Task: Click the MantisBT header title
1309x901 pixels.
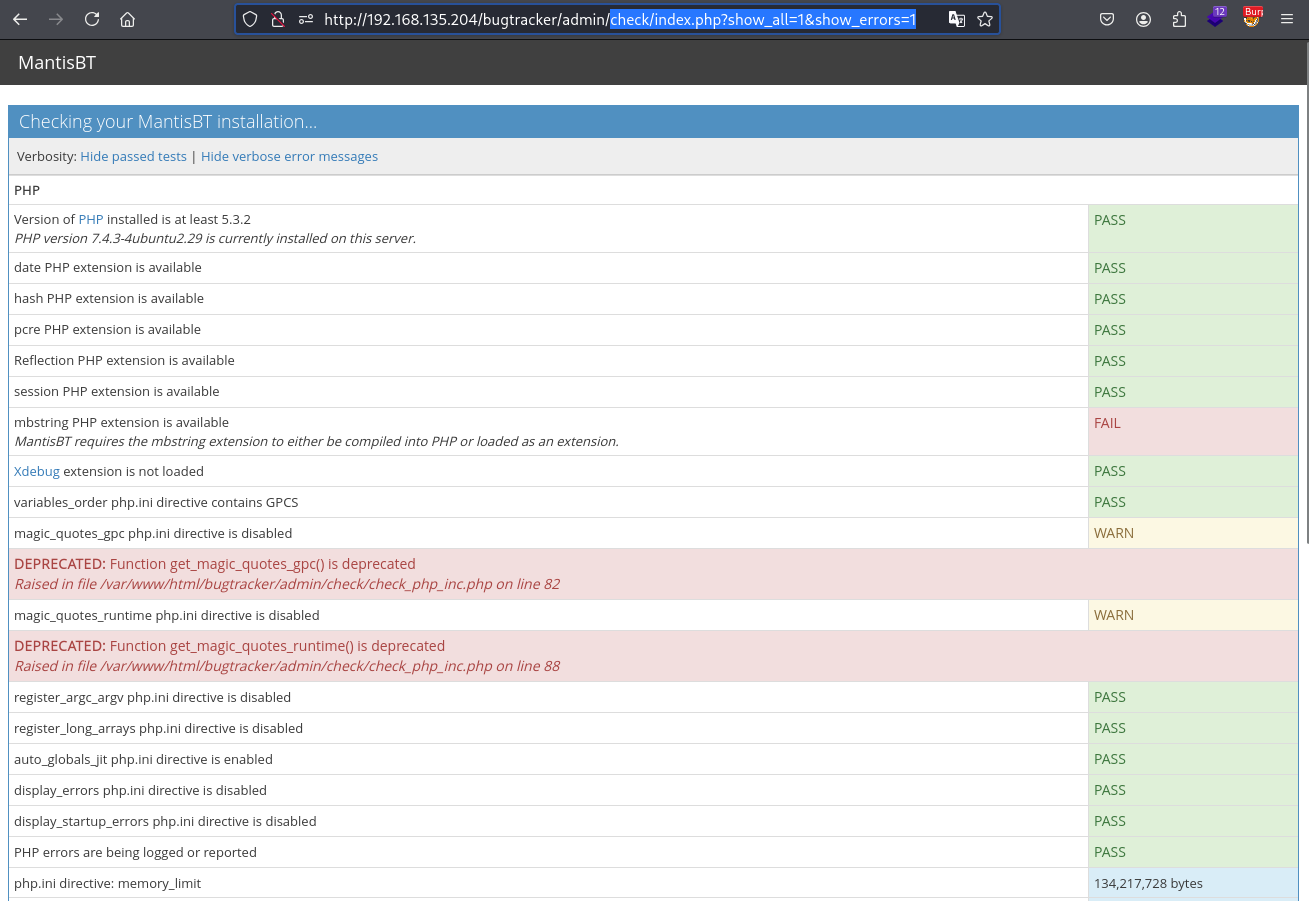Action: (57, 63)
